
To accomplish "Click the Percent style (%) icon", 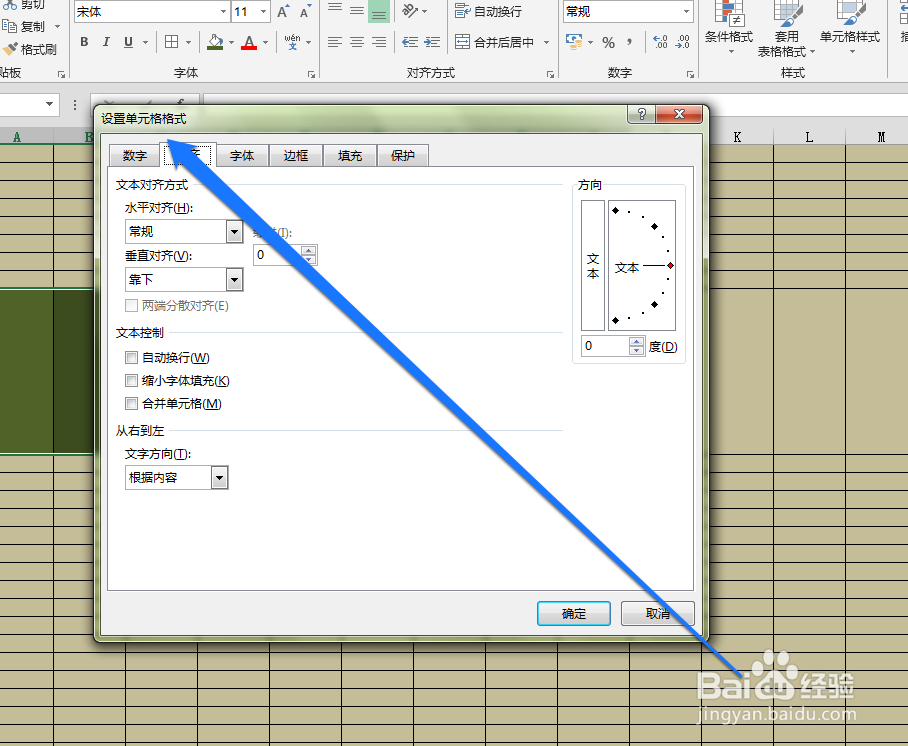I will 608,42.
